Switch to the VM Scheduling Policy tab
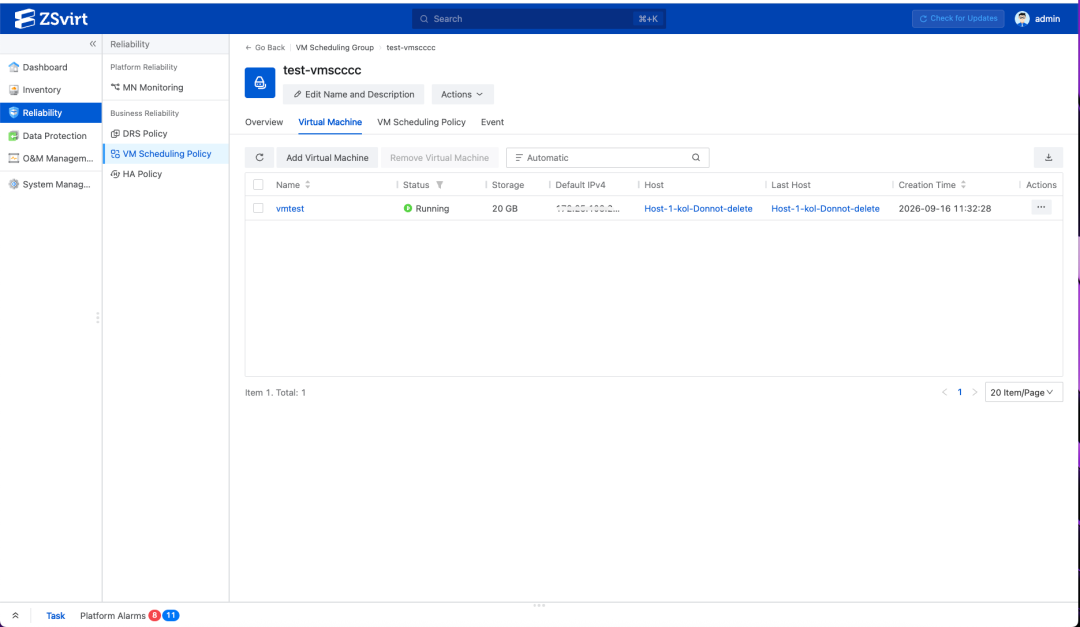This screenshot has height=627, width=1080. 422,122
